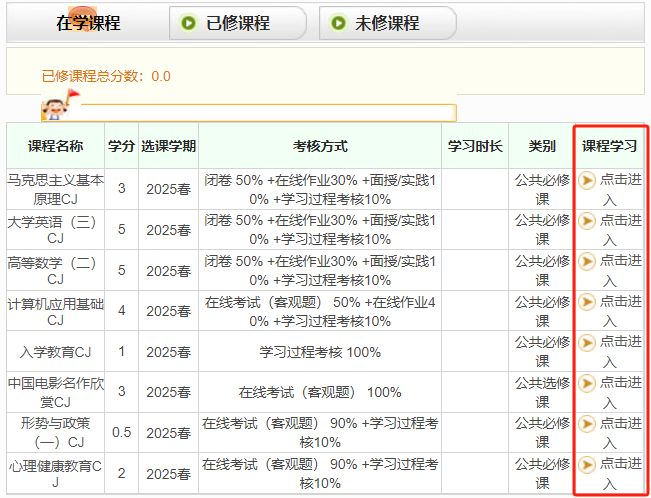
Task: Click play icon for 马克思主义基本原理CJ
Action: coord(587,180)
